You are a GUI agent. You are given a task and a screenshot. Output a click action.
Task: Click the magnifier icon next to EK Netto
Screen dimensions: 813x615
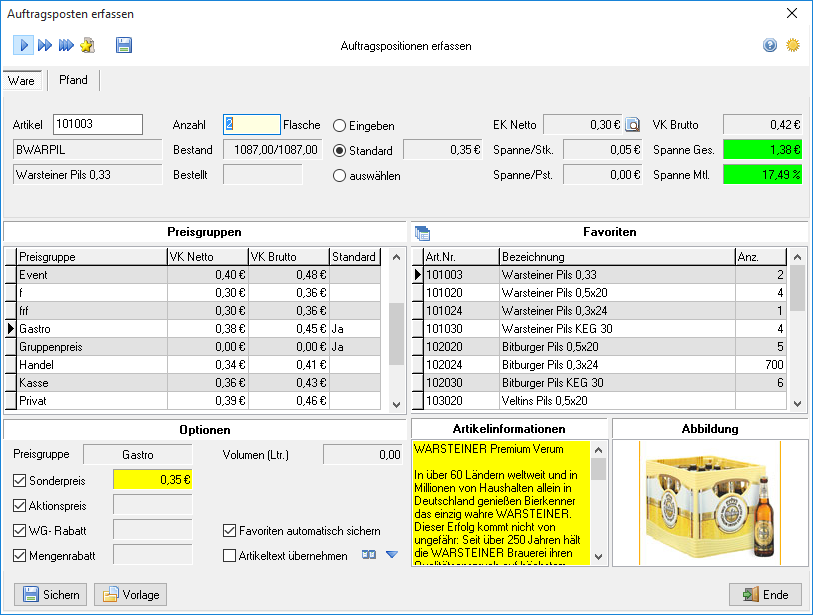(632, 125)
